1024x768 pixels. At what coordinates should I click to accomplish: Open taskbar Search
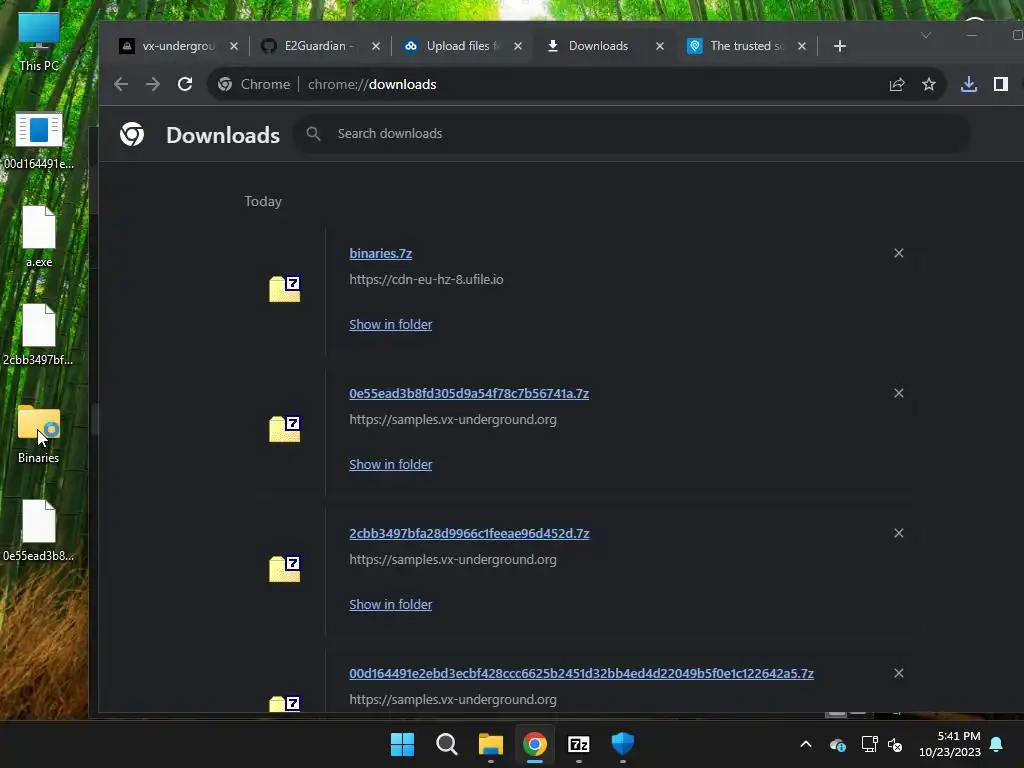click(x=447, y=744)
